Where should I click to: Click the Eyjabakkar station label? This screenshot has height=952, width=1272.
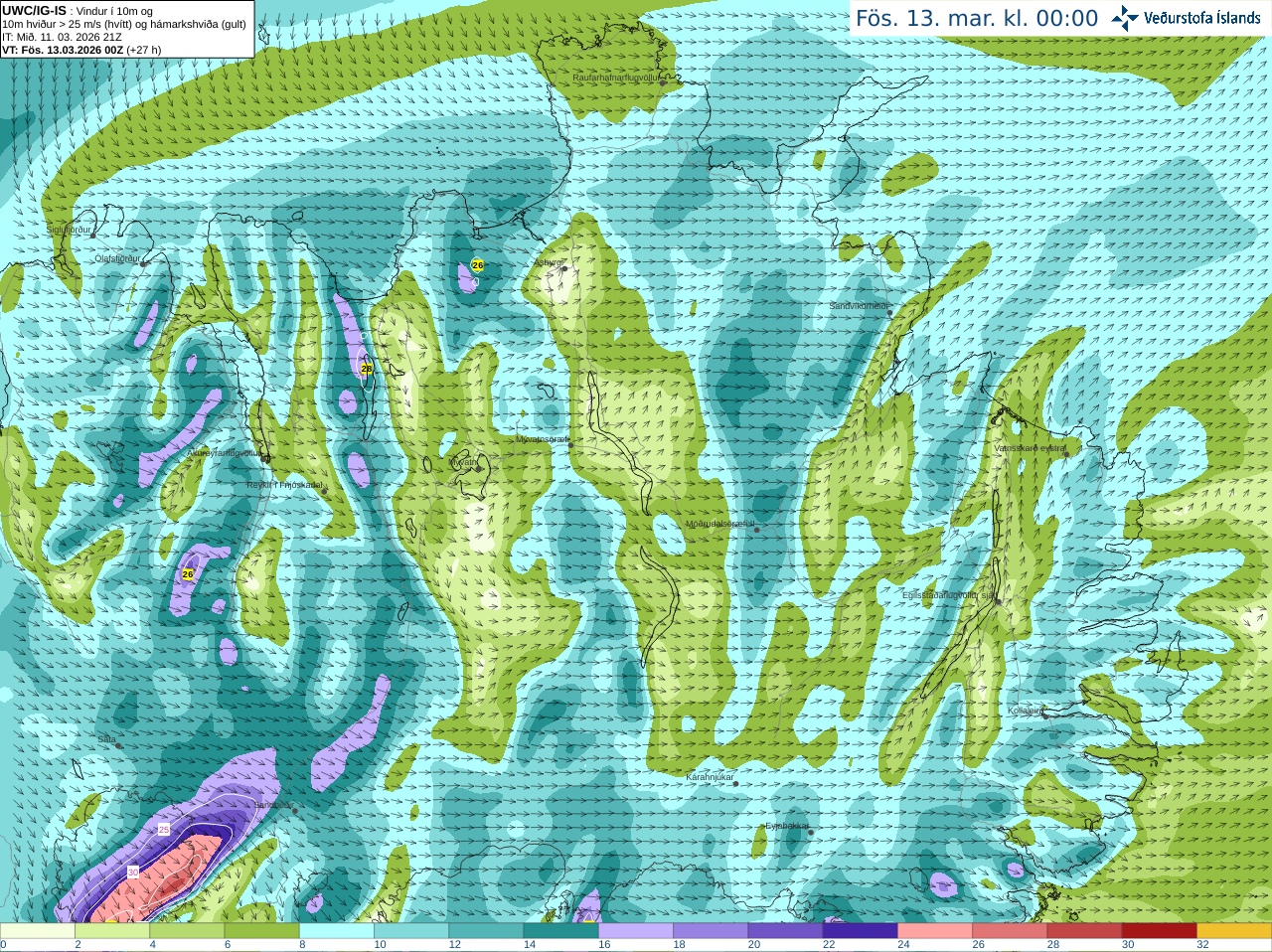pyautogui.click(x=787, y=826)
